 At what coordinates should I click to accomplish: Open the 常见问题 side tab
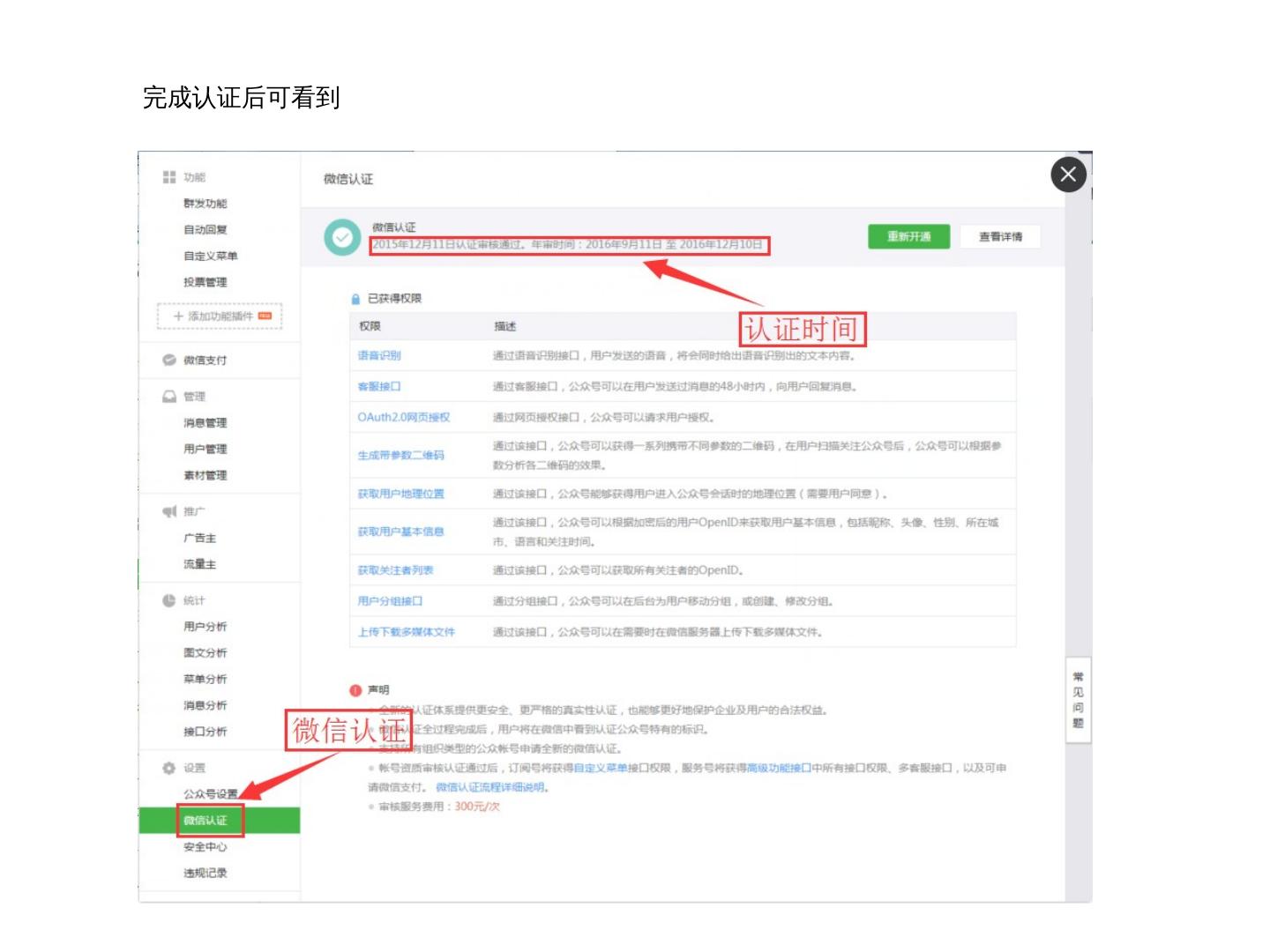pos(1078,700)
